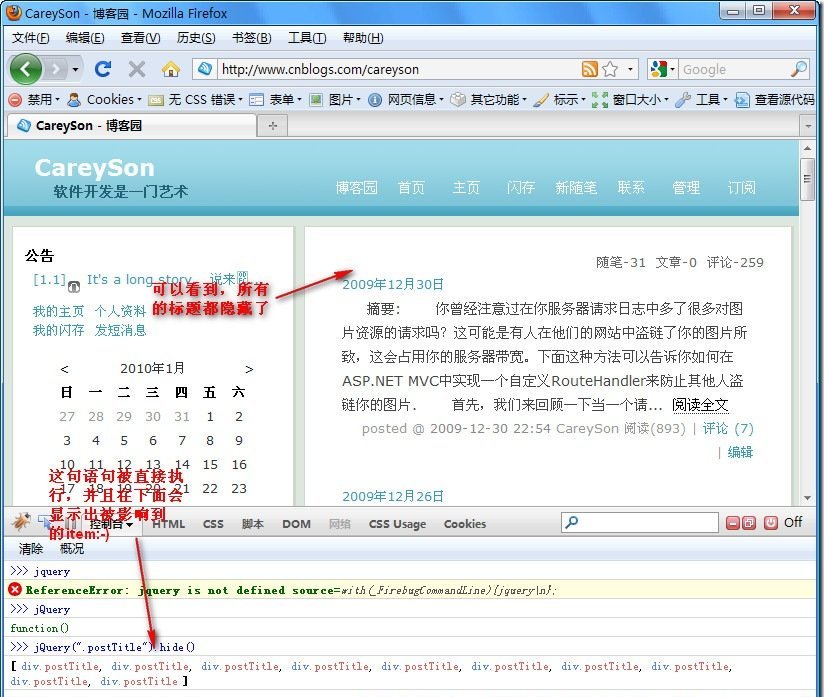Go to next month in calendar

[x=249, y=369]
